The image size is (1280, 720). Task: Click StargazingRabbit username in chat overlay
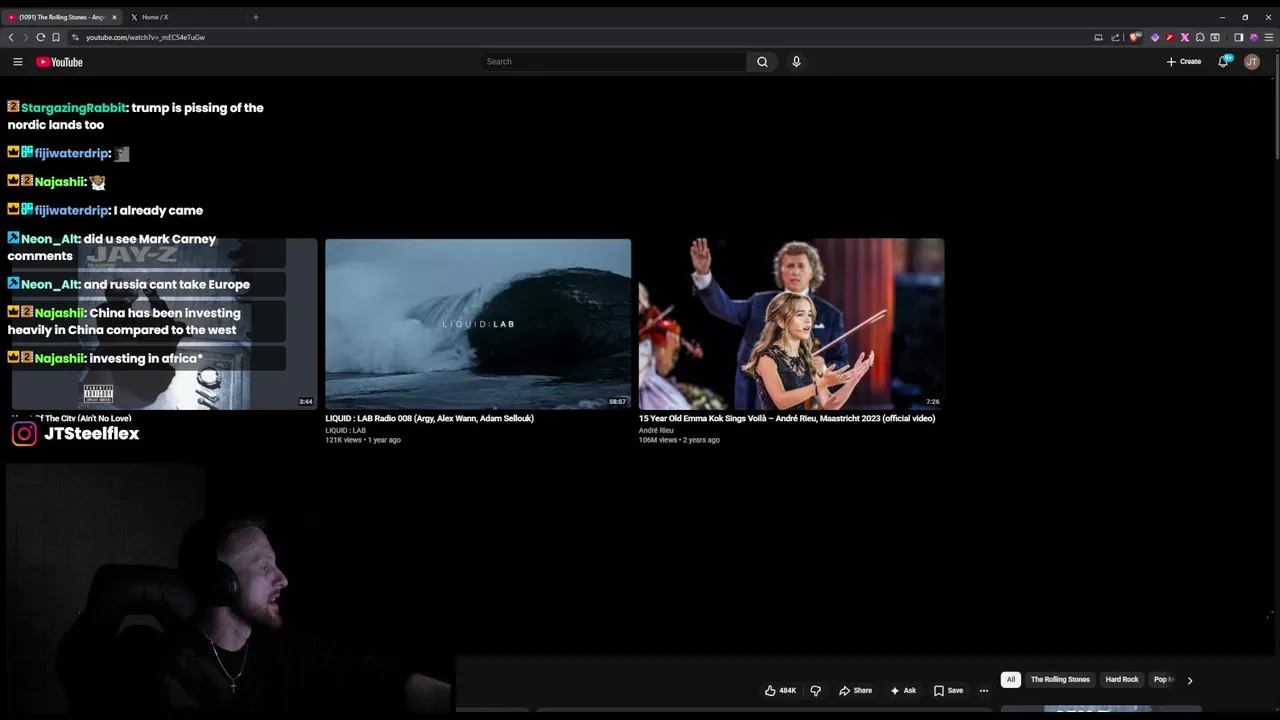point(74,108)
